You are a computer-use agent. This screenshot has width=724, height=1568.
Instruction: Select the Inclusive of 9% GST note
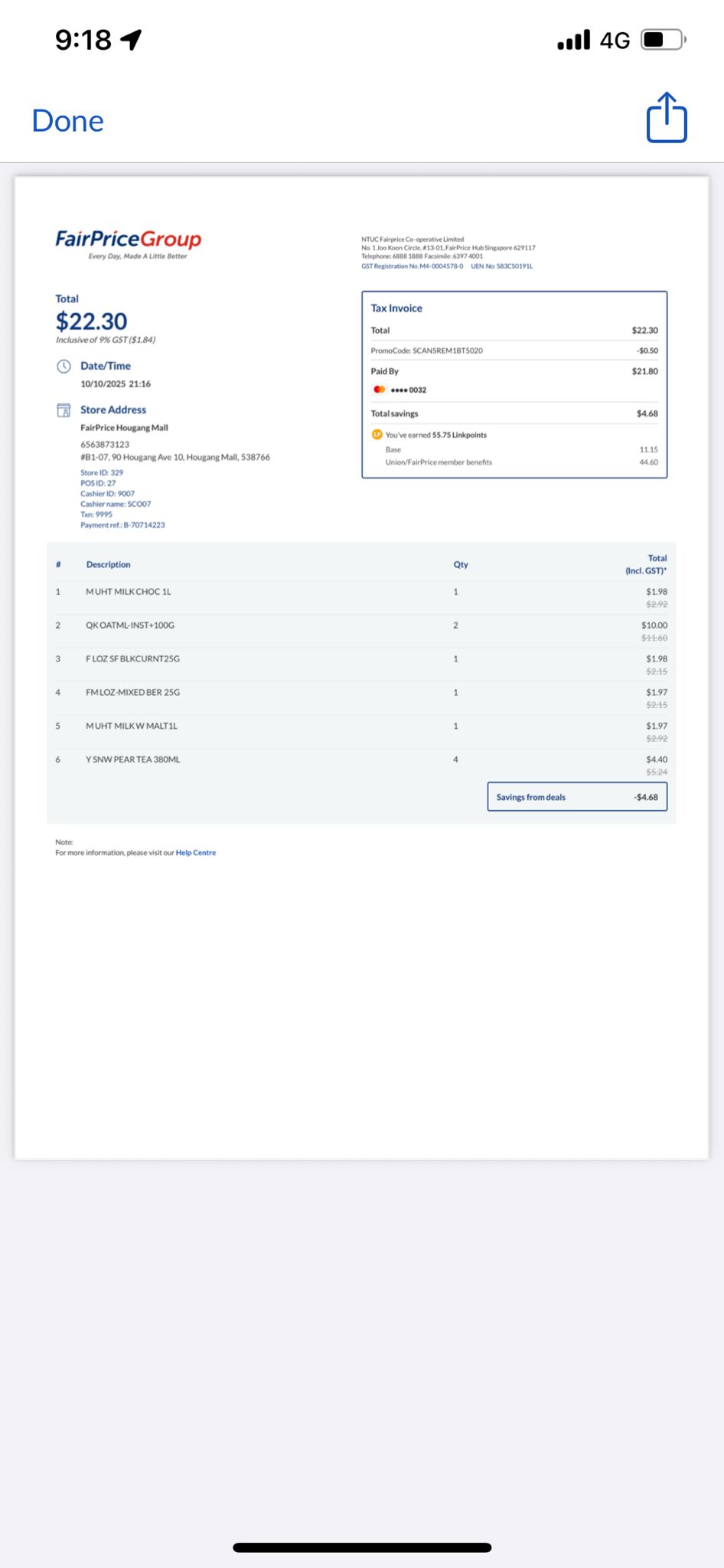[x=106, y=340]
